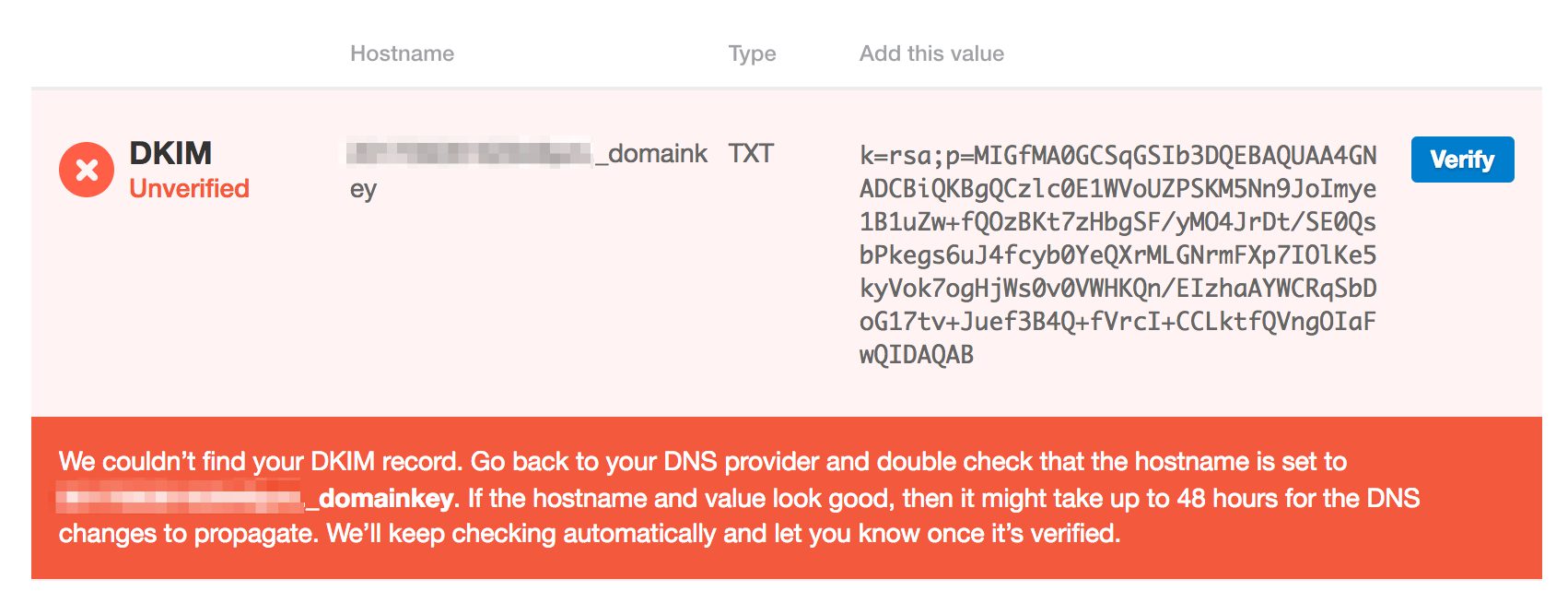Click the first line starting with k=rsa
The image size is (1568, 603).
coord(1117,155)
